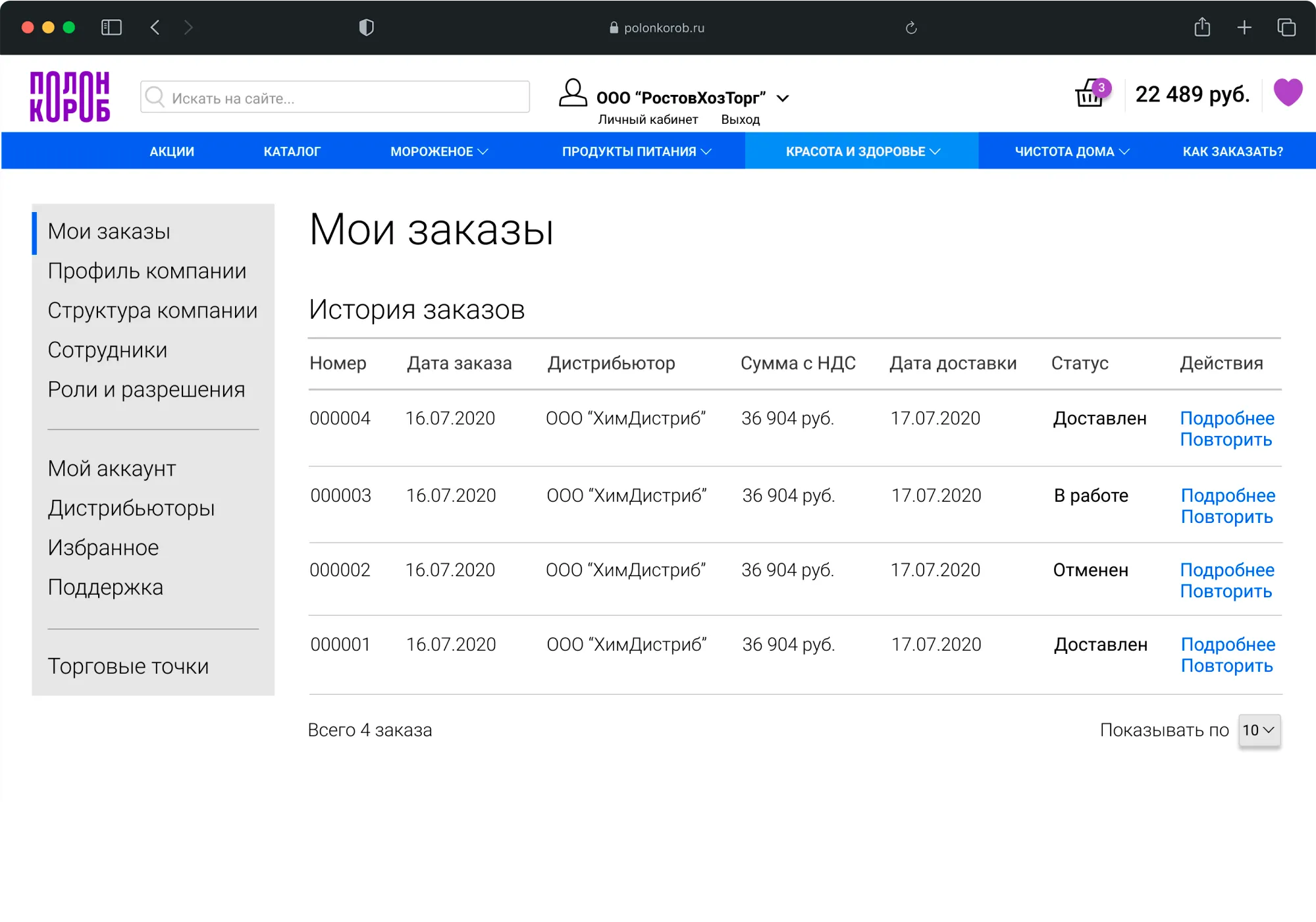
Task: Click Повторить for order 000002
Action: (1225, 591)
